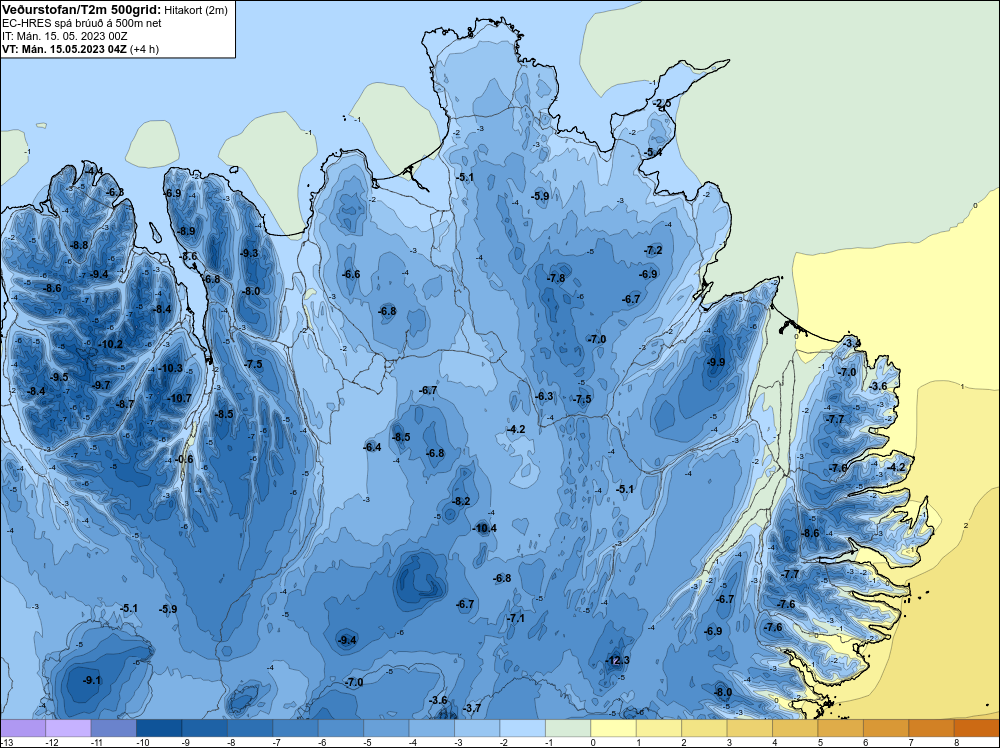Viewport: 1000px width, 748px height.
Task: Click the 'IT: Mán. 15. 05. 2023 00Z' line
Action: [64, 36]
